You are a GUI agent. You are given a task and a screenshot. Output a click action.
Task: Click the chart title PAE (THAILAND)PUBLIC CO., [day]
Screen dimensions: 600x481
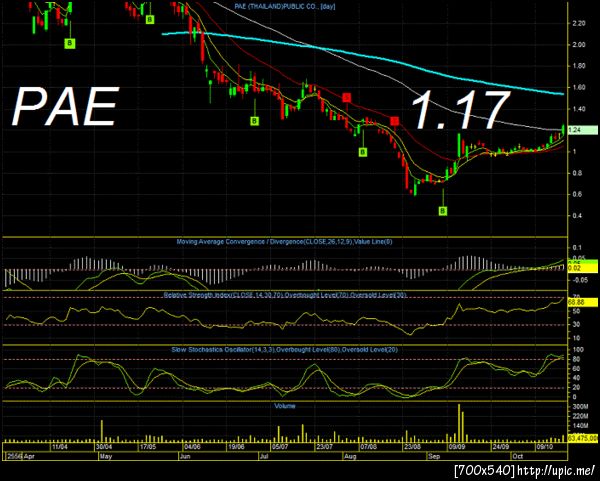coord(285,7)
